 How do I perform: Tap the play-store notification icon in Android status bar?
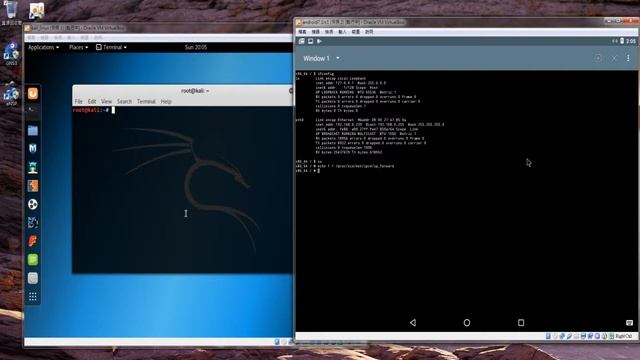(319, 41)
